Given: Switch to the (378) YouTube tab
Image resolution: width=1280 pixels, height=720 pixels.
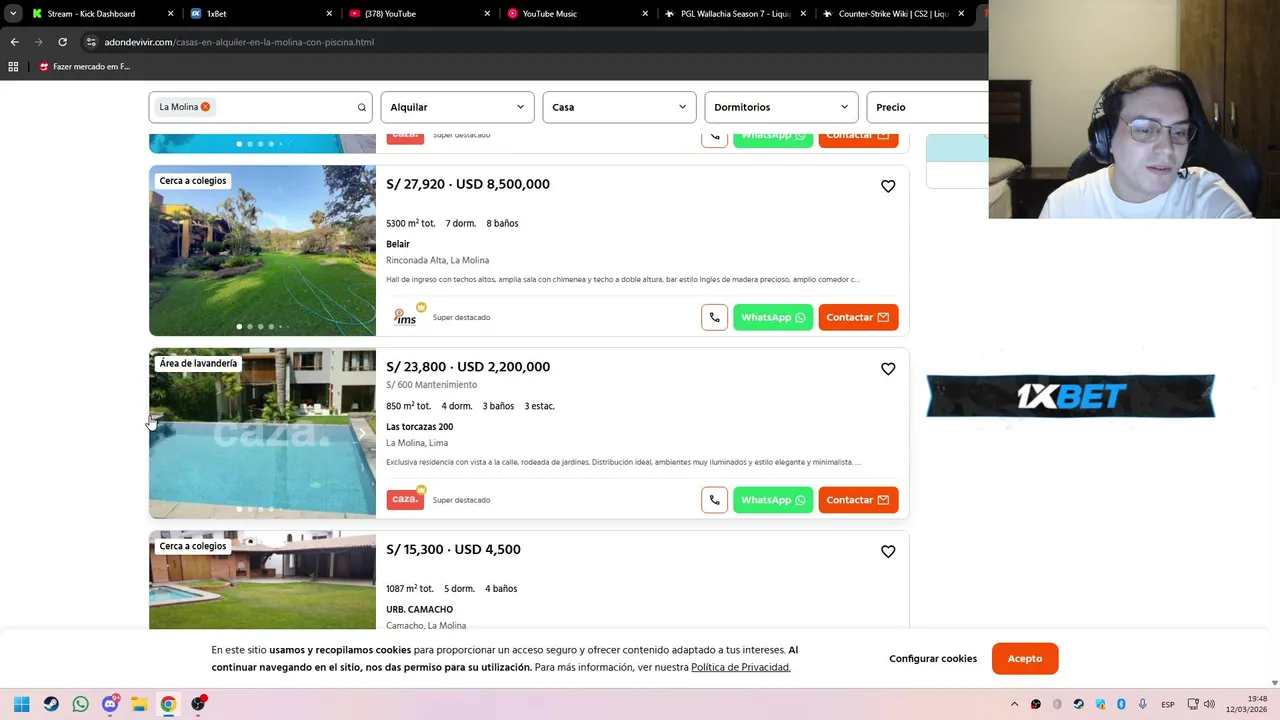Looking at the screenshot, I should pyautogui.click(x=418, y=14).
